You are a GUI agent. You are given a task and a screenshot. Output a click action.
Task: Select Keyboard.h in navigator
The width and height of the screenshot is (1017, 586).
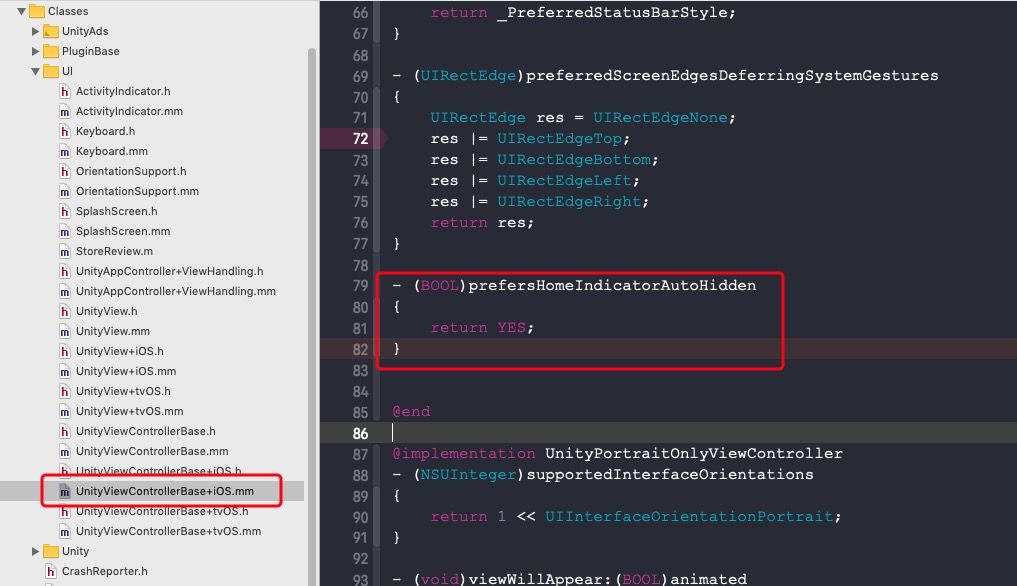pos(106,131)
